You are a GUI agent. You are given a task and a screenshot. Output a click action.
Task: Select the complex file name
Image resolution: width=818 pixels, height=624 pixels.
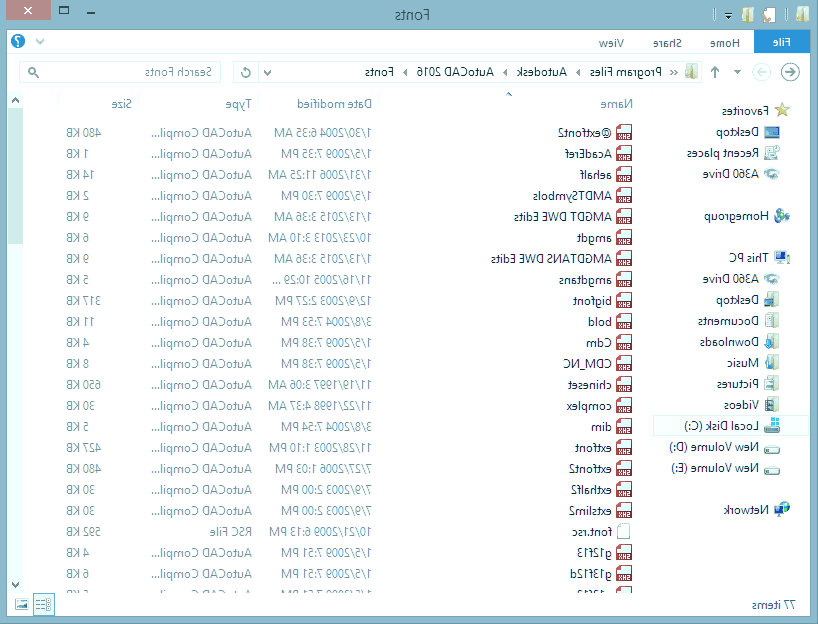[x=589, y=406]
